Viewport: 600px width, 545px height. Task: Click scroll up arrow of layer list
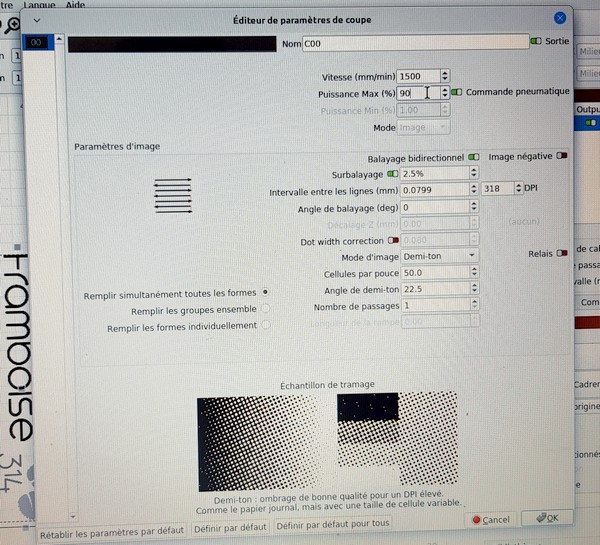coord(59,39)
